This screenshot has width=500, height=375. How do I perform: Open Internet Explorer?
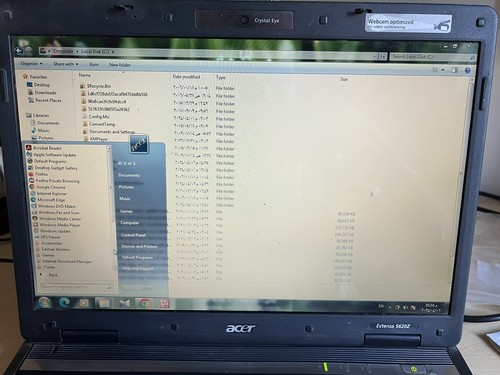tap(52, 193)
